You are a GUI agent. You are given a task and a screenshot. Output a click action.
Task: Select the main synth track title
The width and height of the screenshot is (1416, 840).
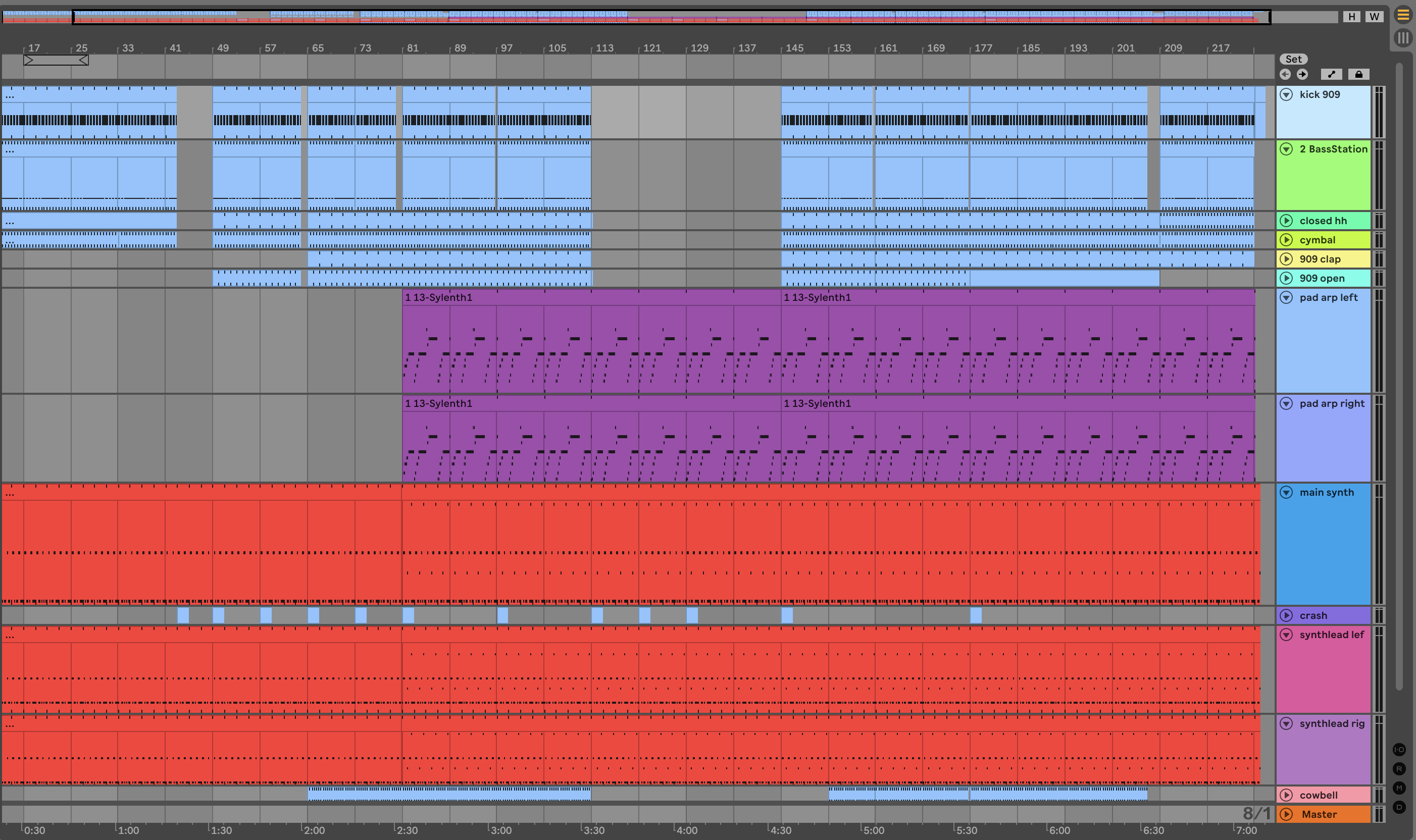pyautogui.click(x=1327, y=493)
